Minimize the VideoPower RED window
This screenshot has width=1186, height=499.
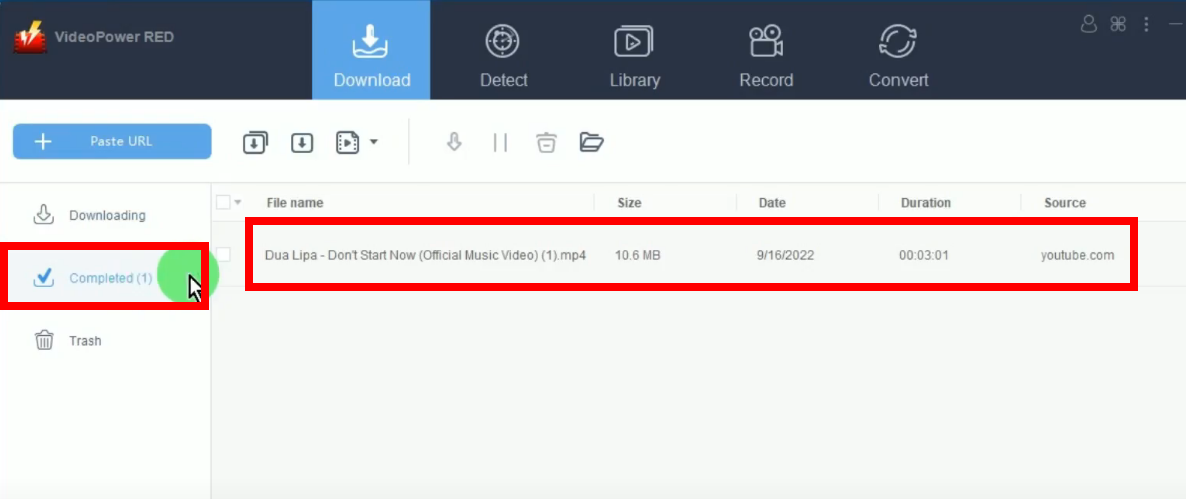pyautogui.click(x=1175, y=24)
